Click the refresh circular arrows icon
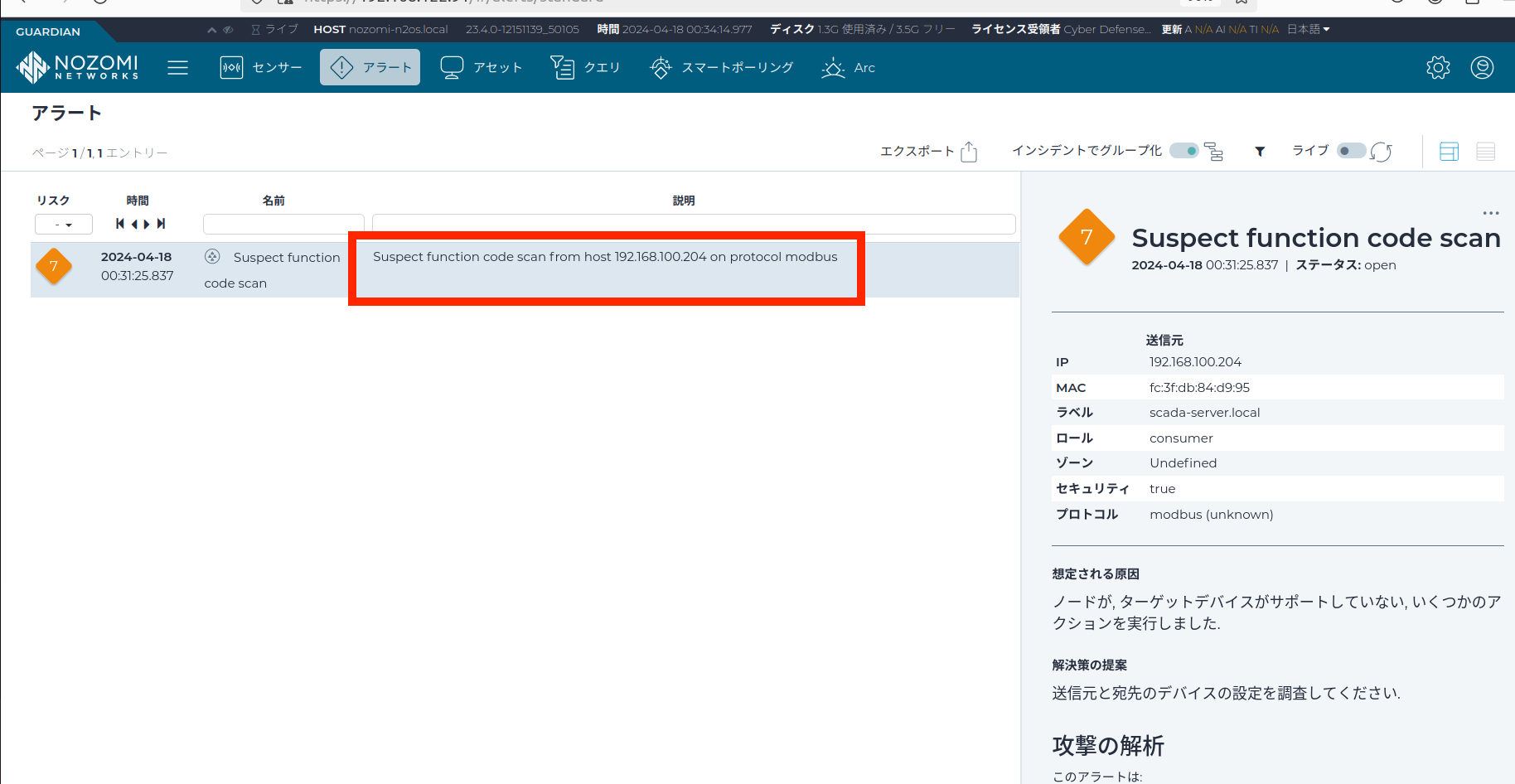1515x784 pixels. [x=1381, y=152]
